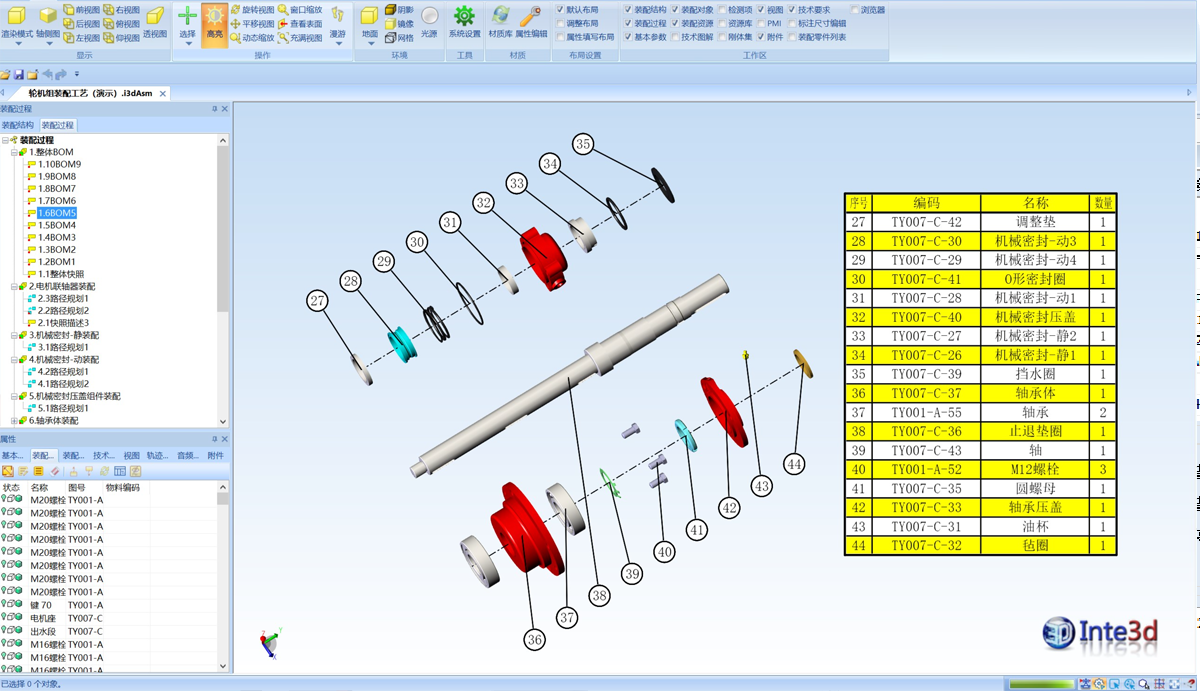Select the 旋转视图 rotate view tool
The height and width of the screenshot is (691, 1200).
[x=251, y=10]
